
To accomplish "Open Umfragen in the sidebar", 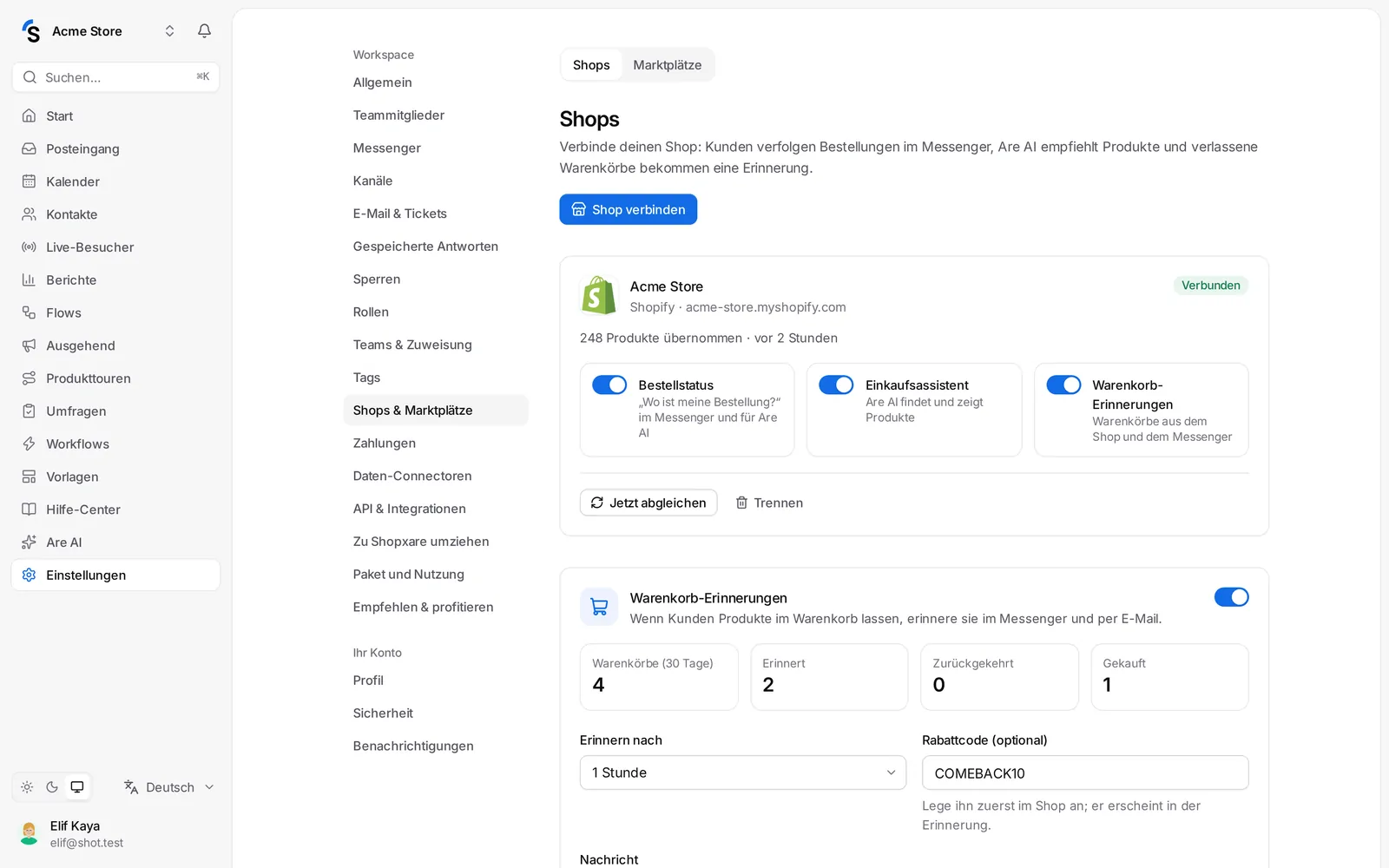I will (x=115, y=411).
